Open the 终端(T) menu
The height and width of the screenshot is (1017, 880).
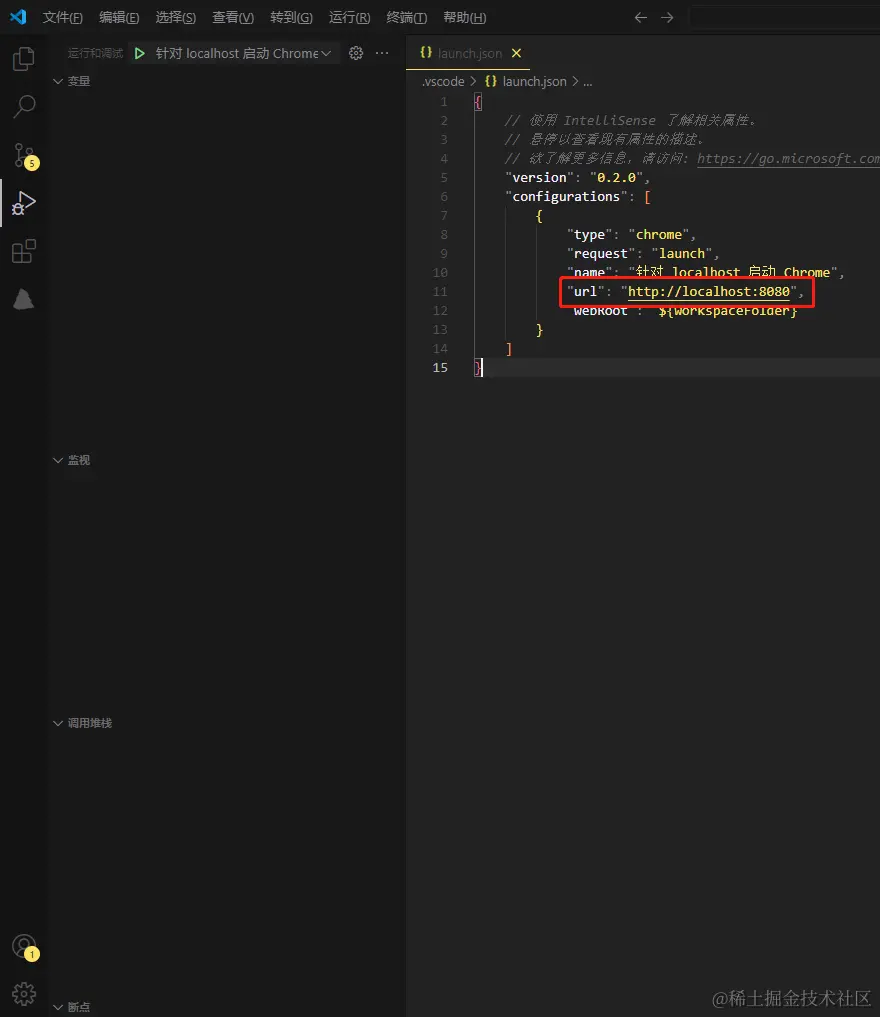click(406, 18)
